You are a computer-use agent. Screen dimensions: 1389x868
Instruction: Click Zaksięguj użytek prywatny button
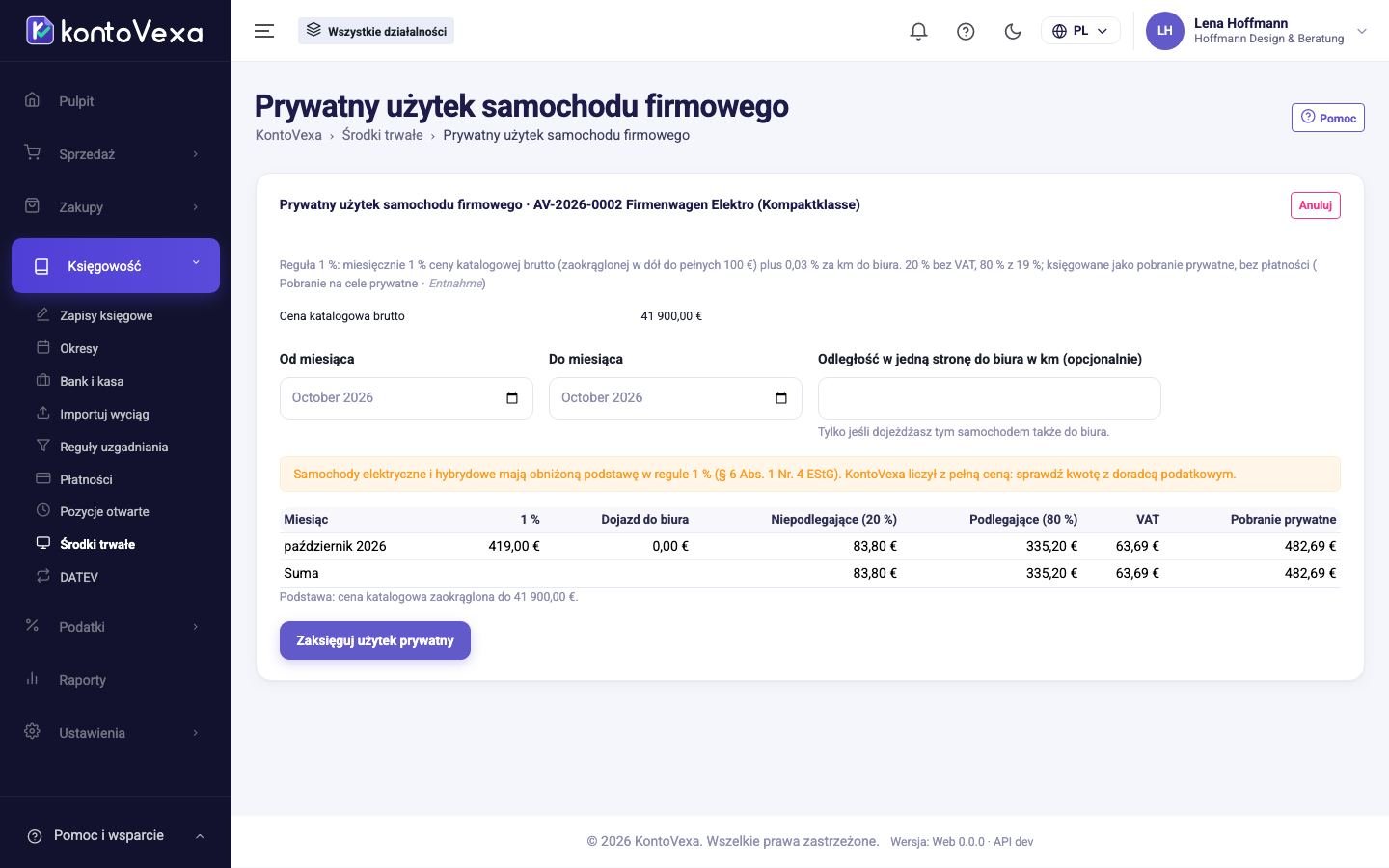point(375,640)
